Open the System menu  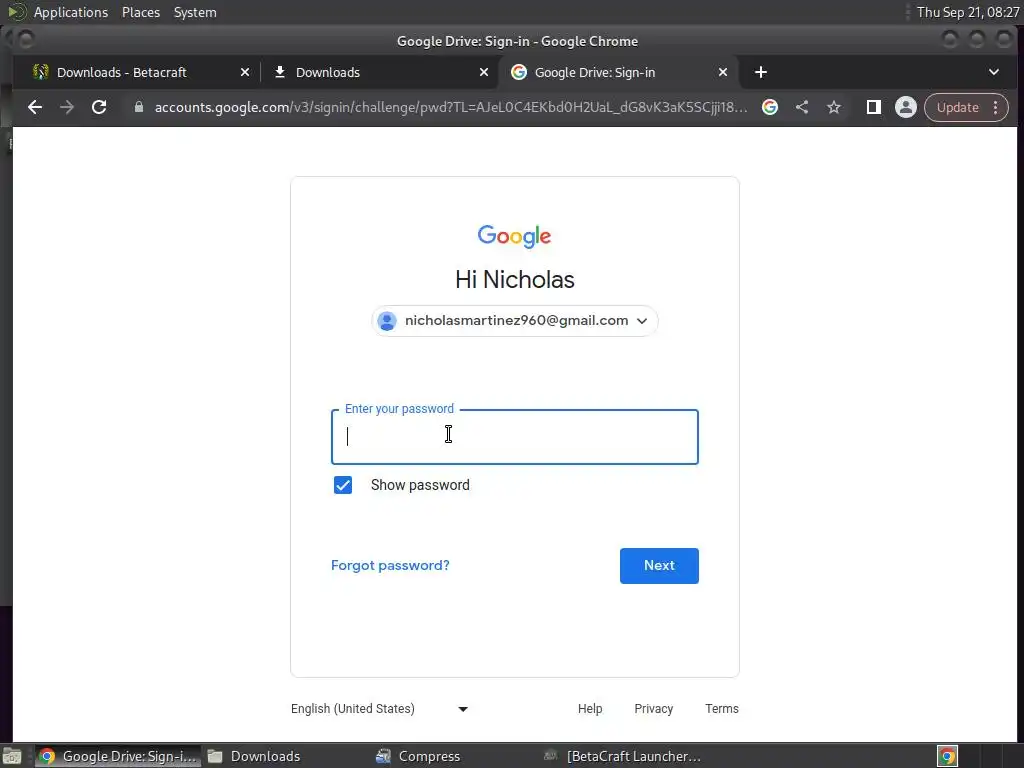[195, 12]
